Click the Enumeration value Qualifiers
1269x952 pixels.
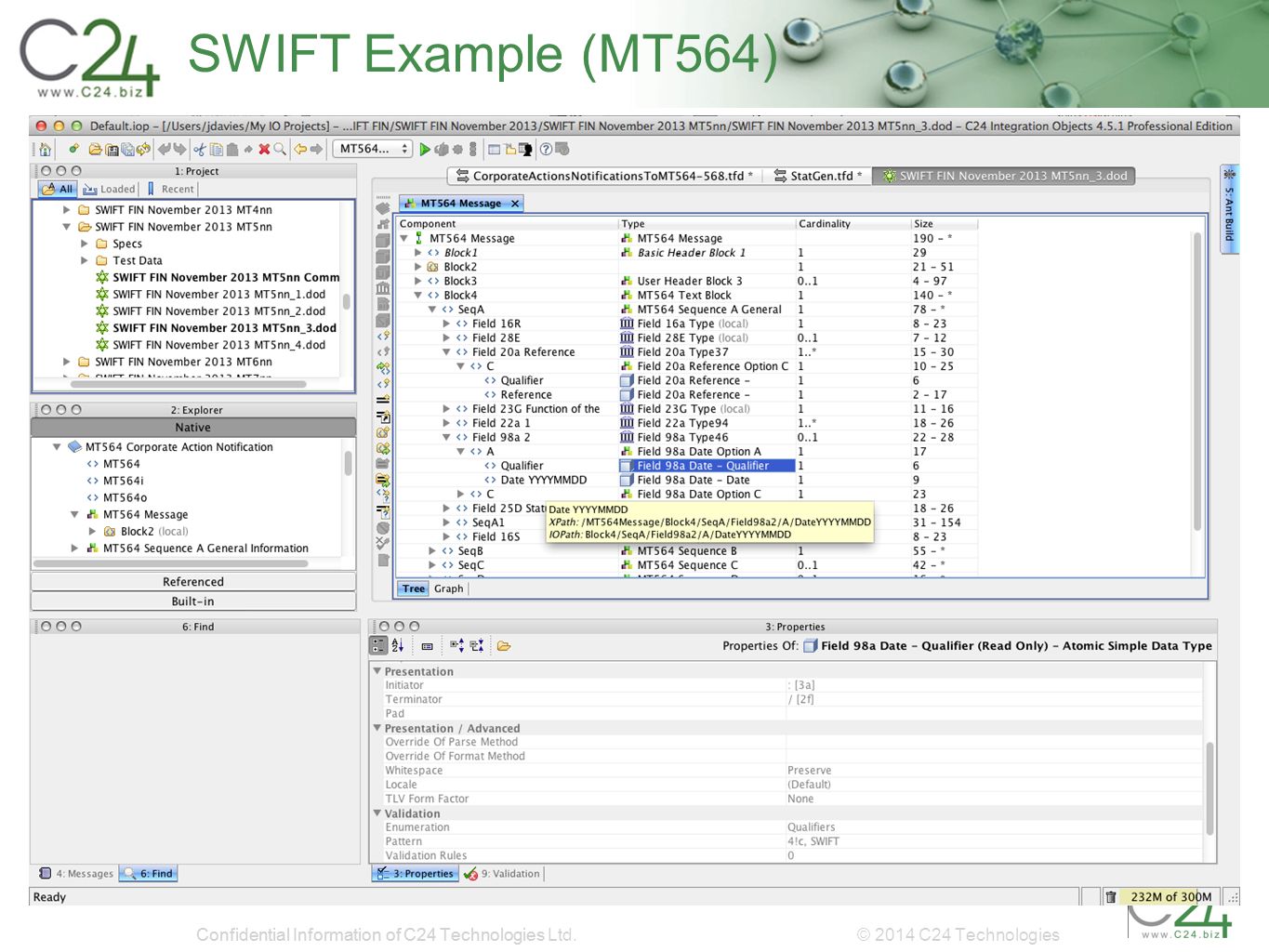point(811,827)
